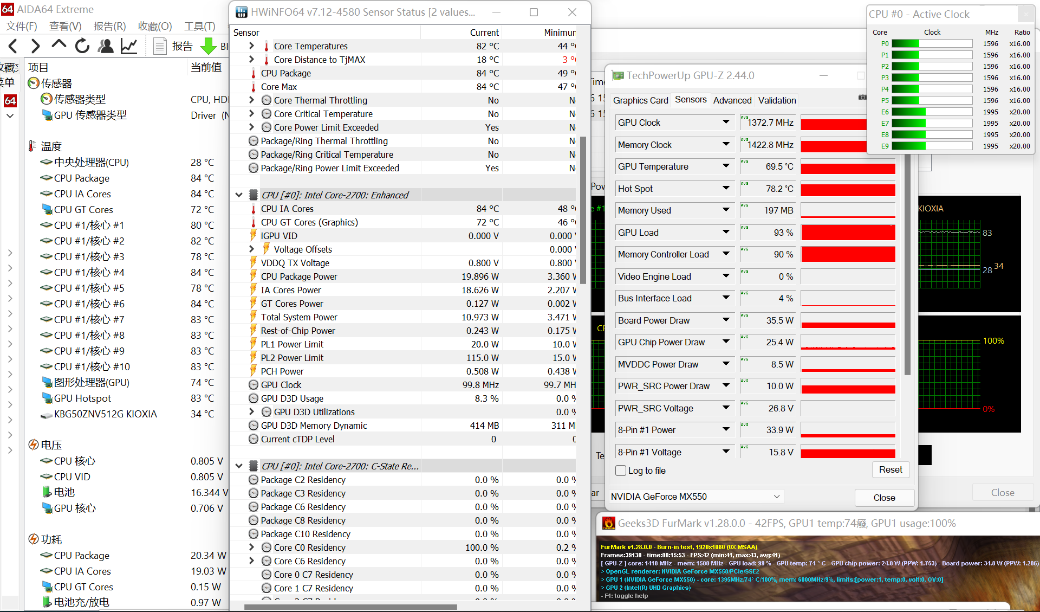1040x612 pixels.
Task: Expand the Core Temperatures row
Action: (251, 46)
